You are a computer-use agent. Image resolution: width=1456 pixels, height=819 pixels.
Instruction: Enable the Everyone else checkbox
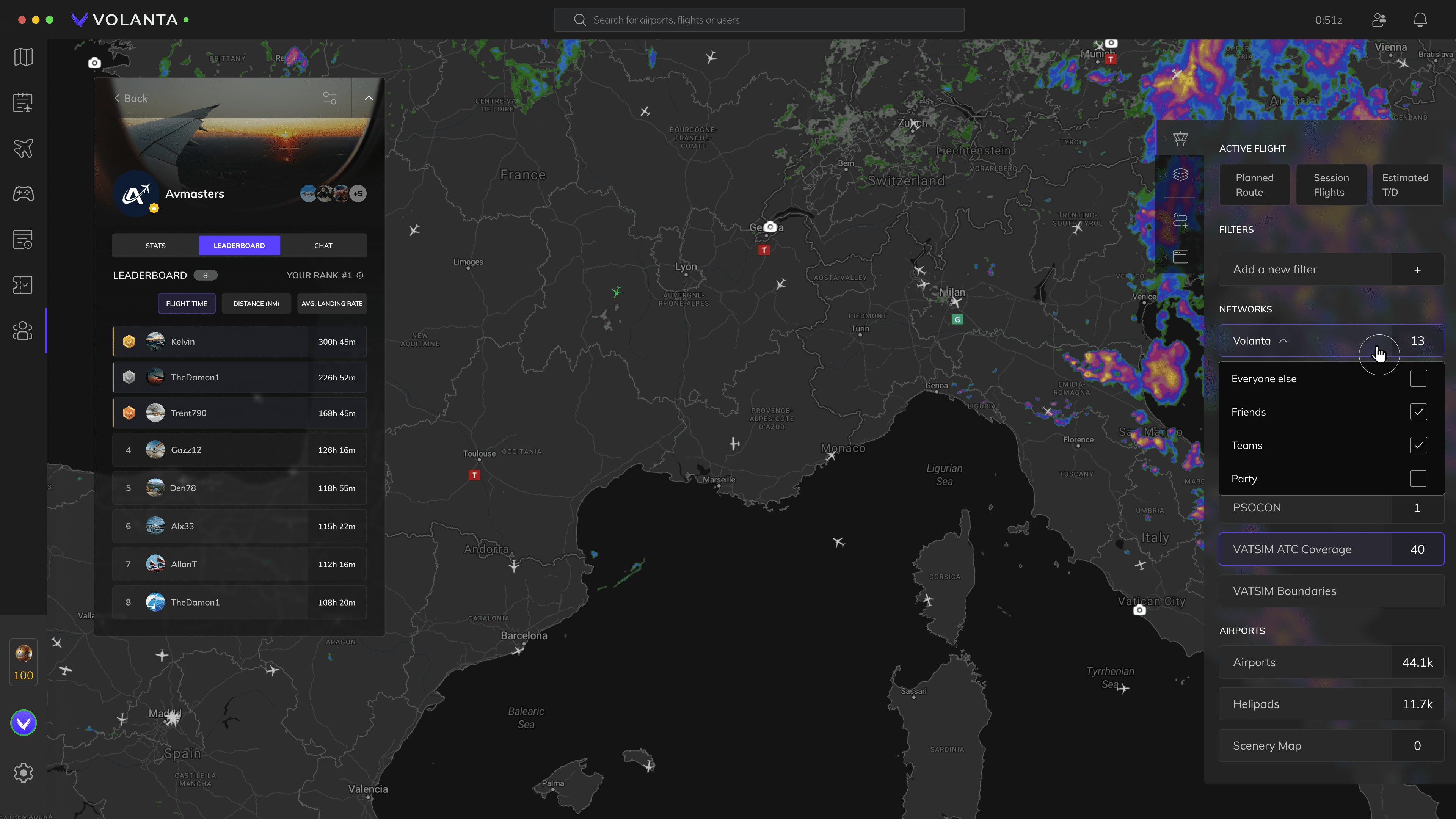(1418, 379)
